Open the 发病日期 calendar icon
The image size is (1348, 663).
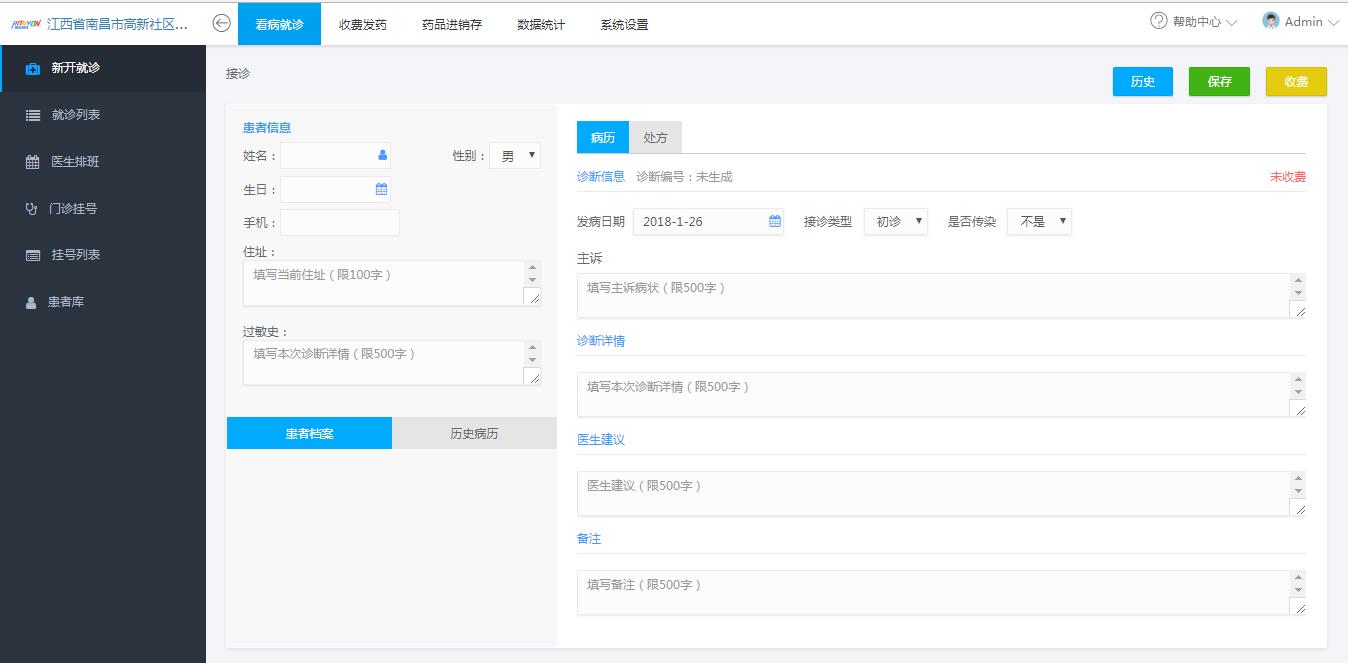(x=775, y=221)
